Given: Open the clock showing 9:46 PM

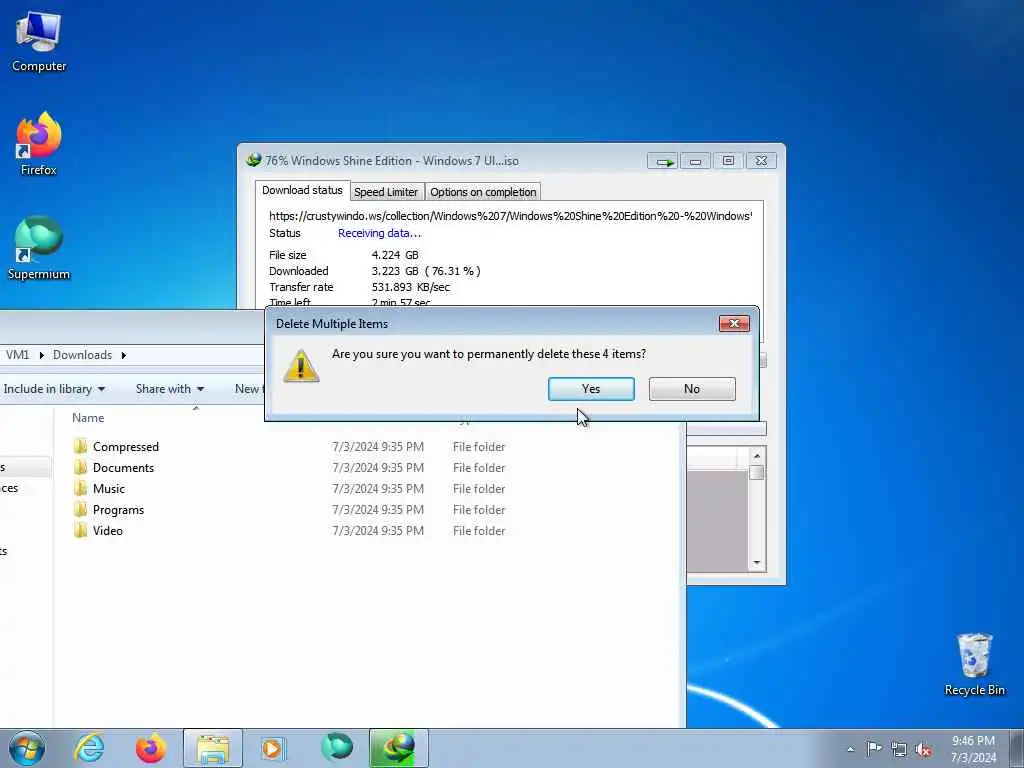Looking at the screenshot, I should click(973, 748).
